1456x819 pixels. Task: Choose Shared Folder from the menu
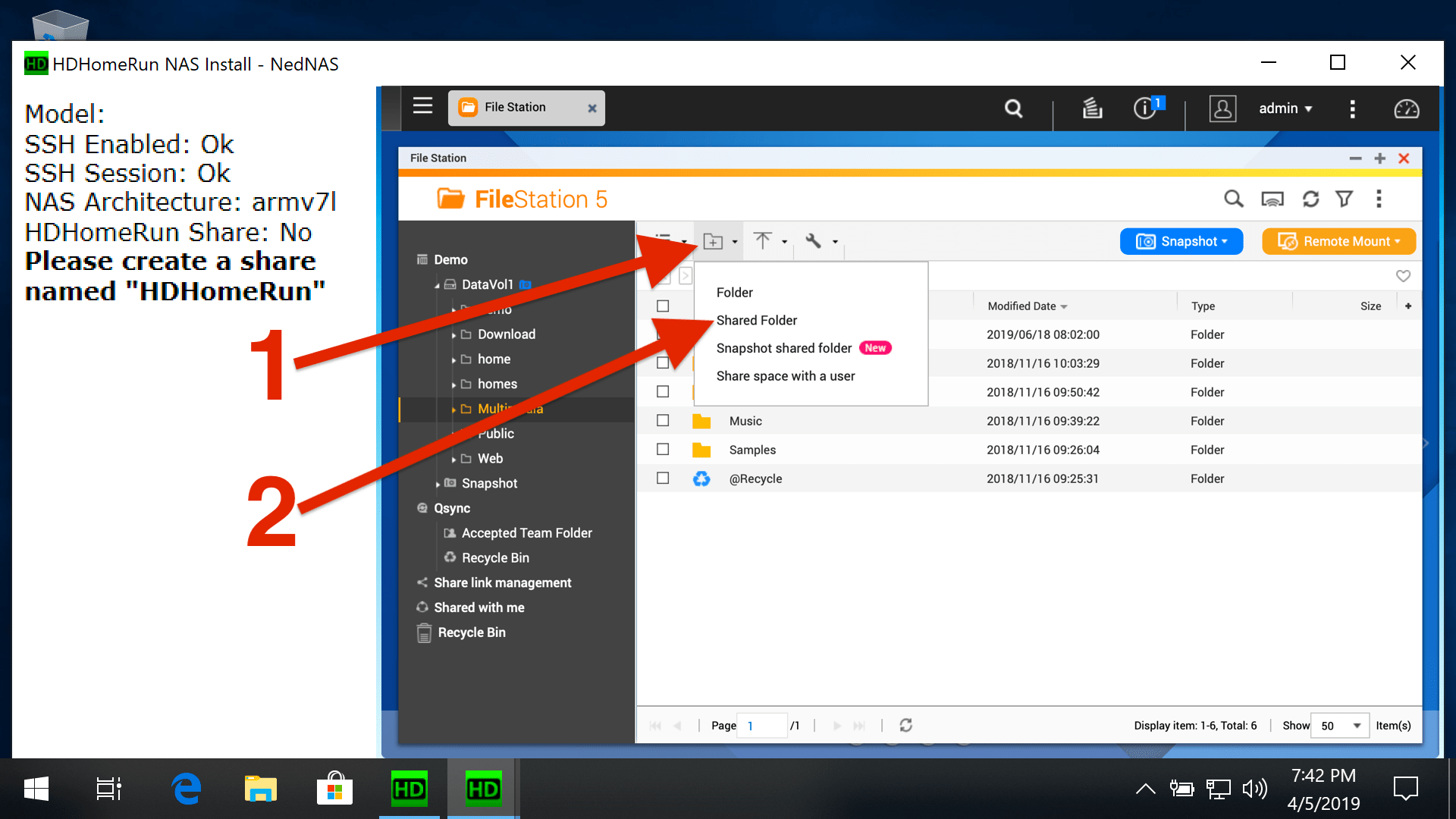[x=757, y=320]
